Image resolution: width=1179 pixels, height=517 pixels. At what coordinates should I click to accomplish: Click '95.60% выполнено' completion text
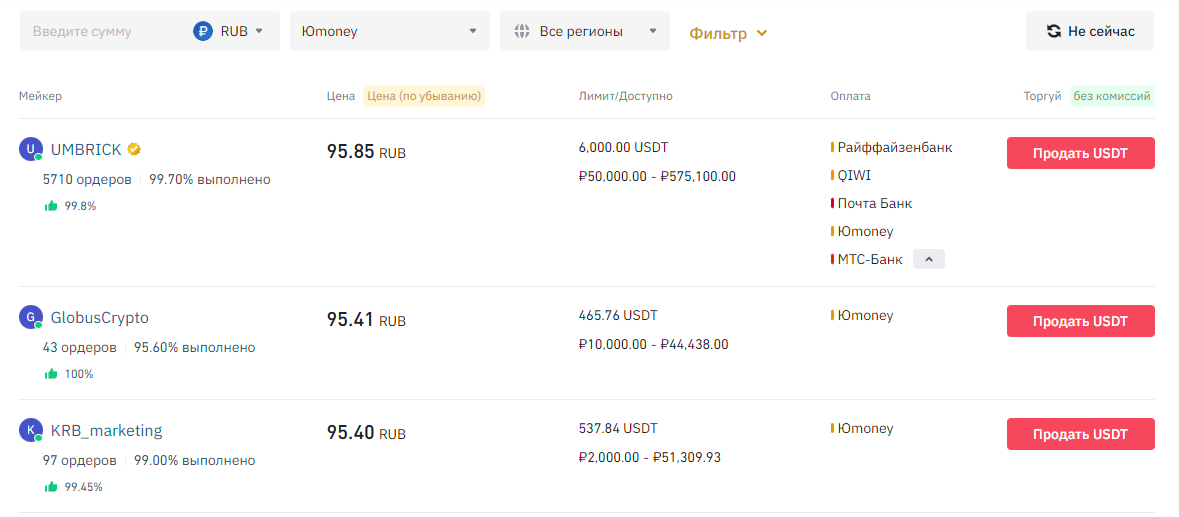pyautogui.click(x=195, y=348)
